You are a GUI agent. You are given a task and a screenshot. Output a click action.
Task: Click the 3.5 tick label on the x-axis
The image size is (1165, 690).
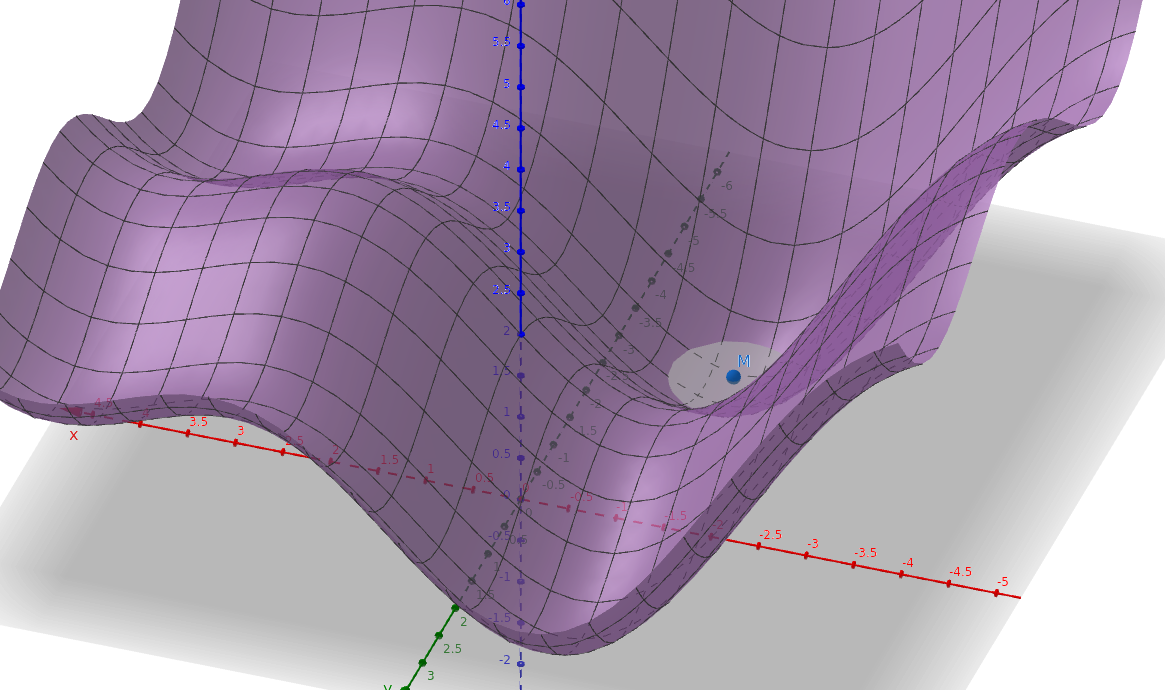(x=198, y=422)
